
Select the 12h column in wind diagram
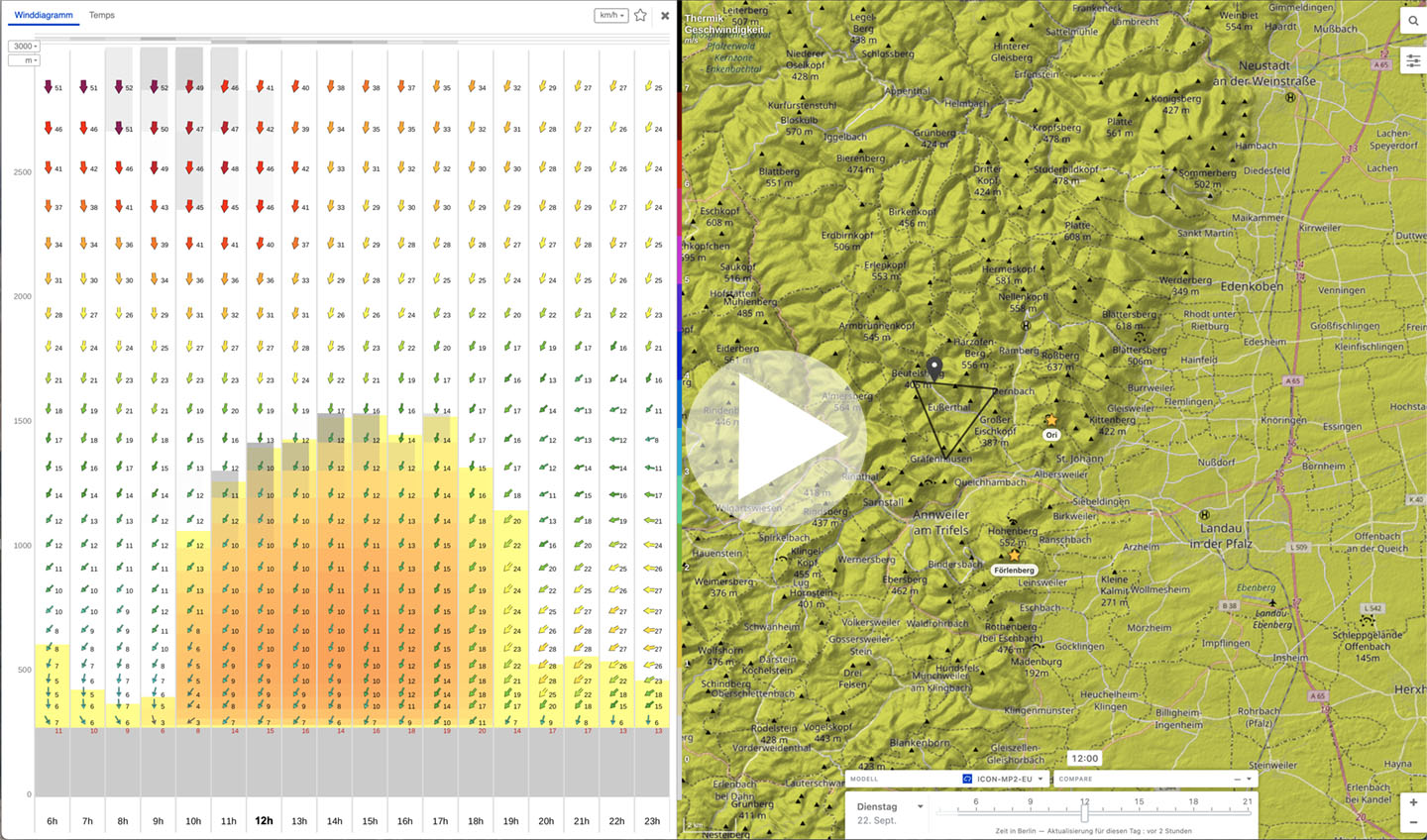click(264, 820)
